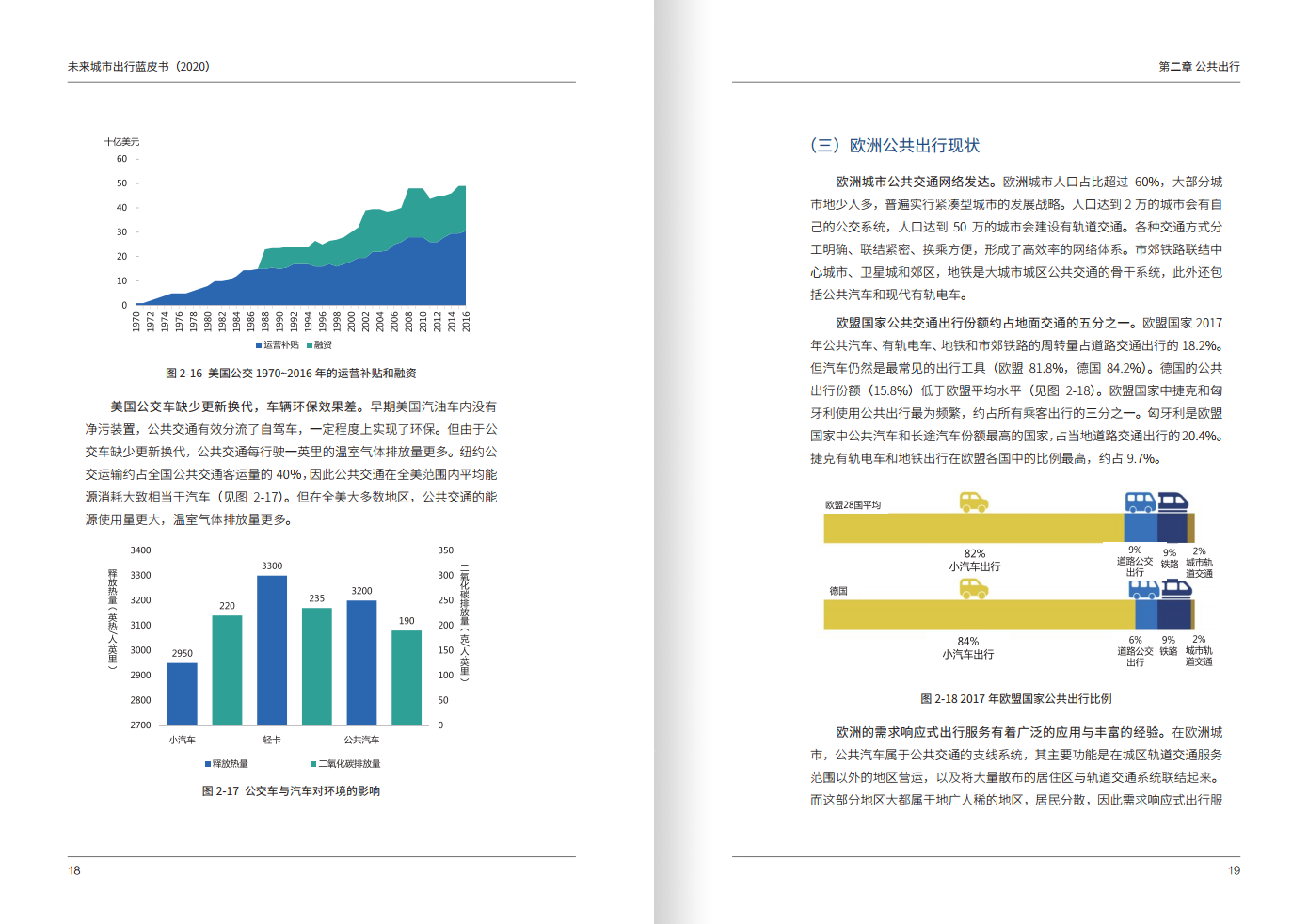
Task: Click the blue bus icon in the 德国 row
Action: point(1143,590)
